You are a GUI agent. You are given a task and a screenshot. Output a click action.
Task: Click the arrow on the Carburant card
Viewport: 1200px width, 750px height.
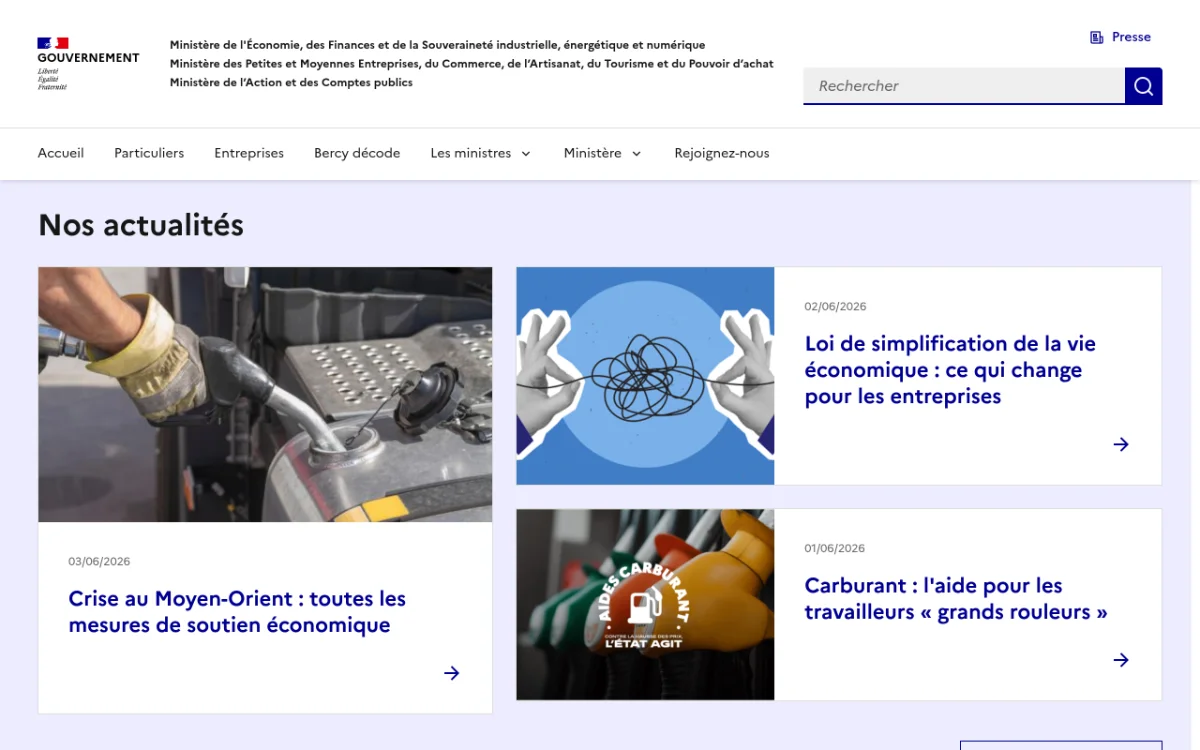1121,660
